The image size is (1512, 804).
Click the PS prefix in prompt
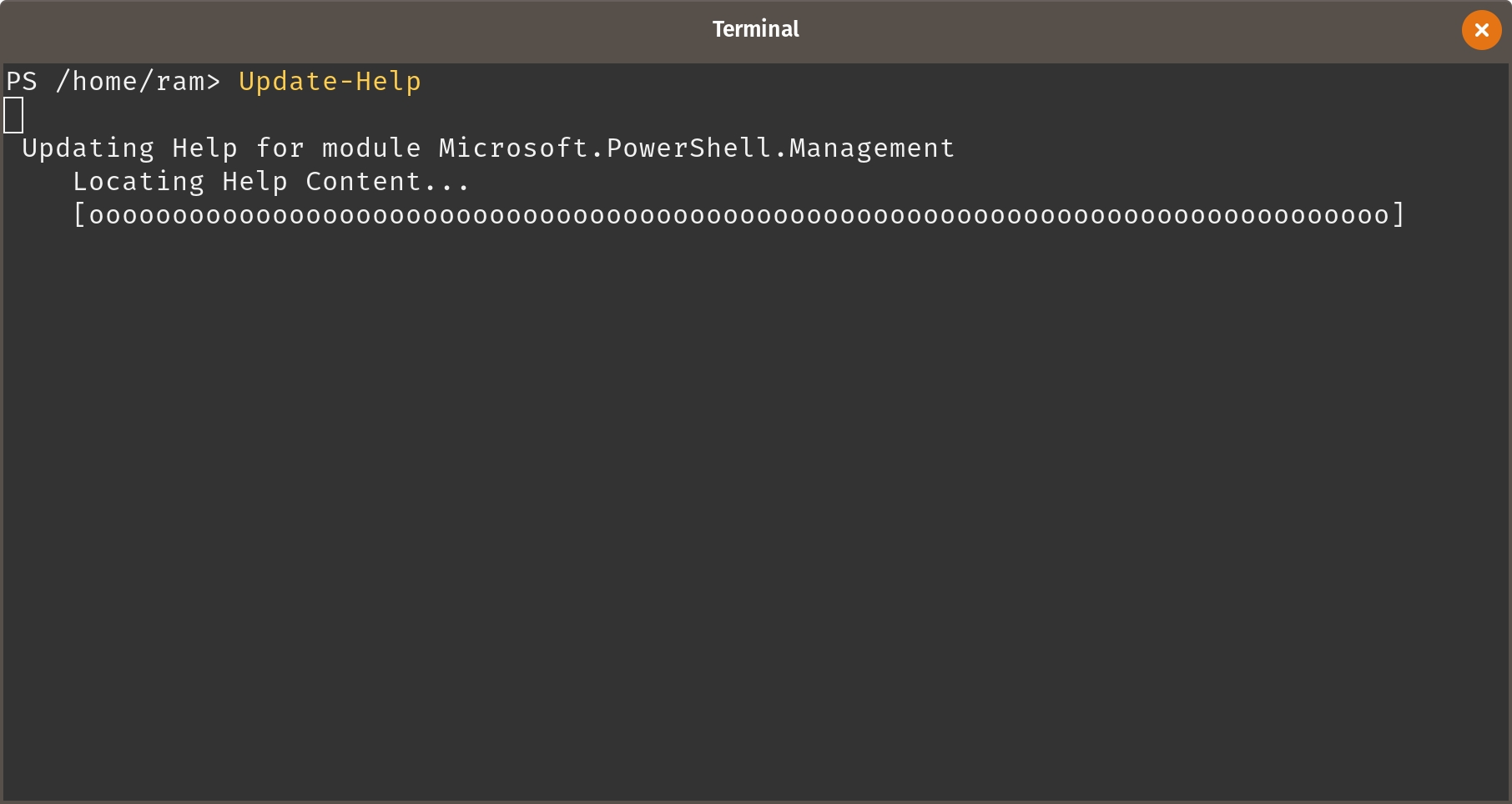(x=22, y=82)
